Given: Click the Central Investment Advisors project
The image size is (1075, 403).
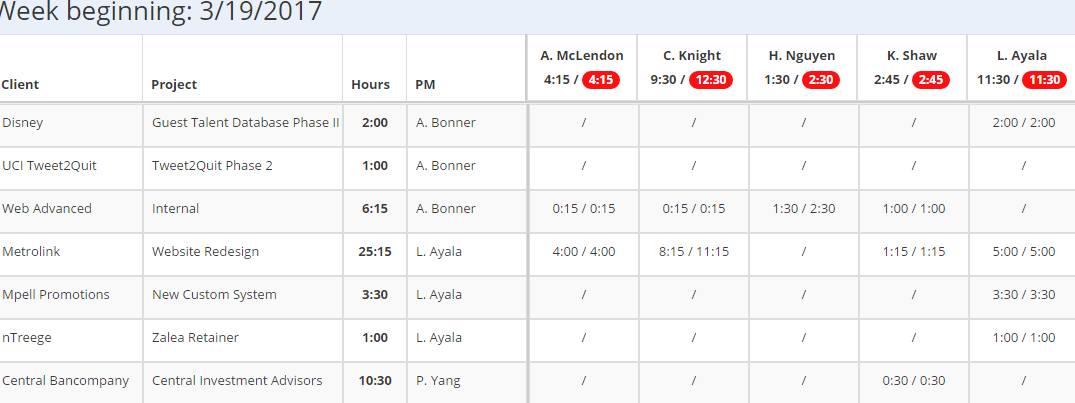Looking at the screenshot, I should (x=237, y=381).
